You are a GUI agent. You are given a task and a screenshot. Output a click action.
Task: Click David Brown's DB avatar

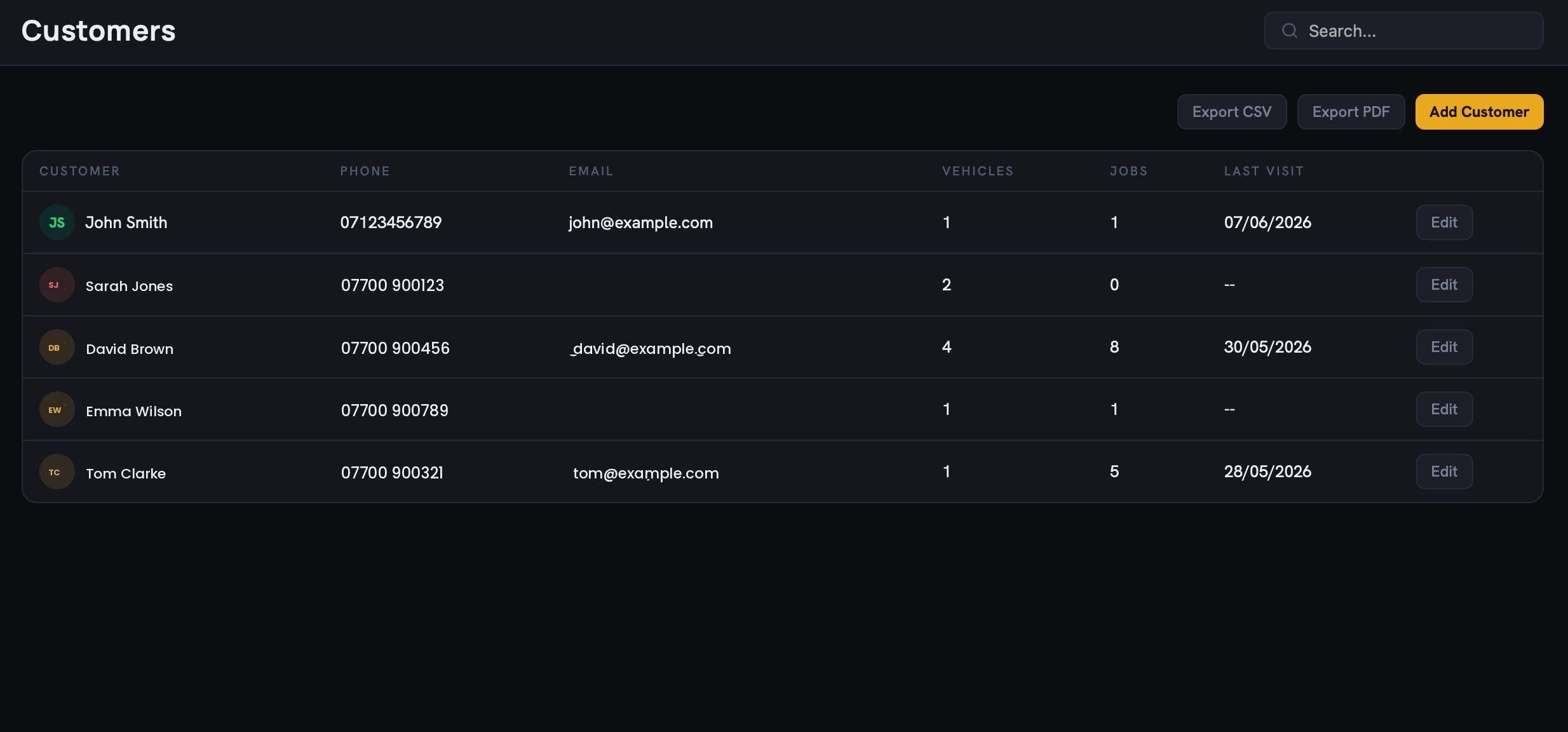click(57, 347)
